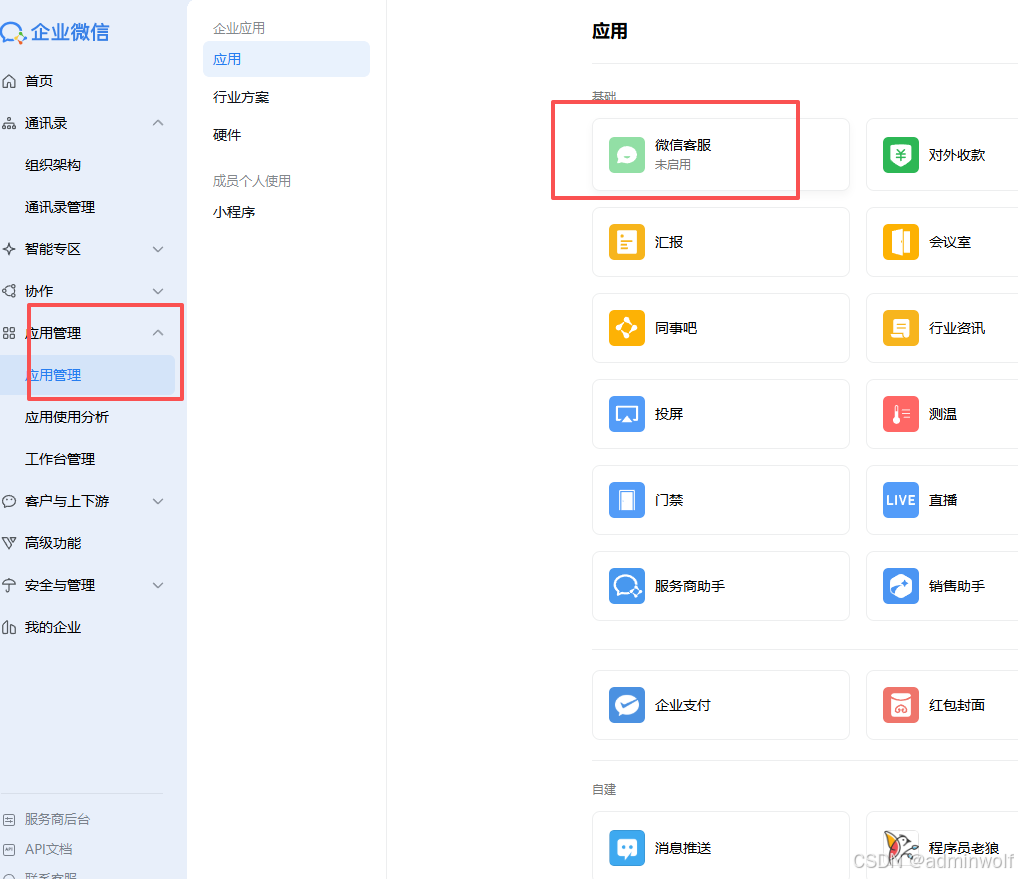Image resolution: width=1018 pixels, height=879 pixels.
Task: Click the 企业支付 card label
Action: [x=683, y=705]
